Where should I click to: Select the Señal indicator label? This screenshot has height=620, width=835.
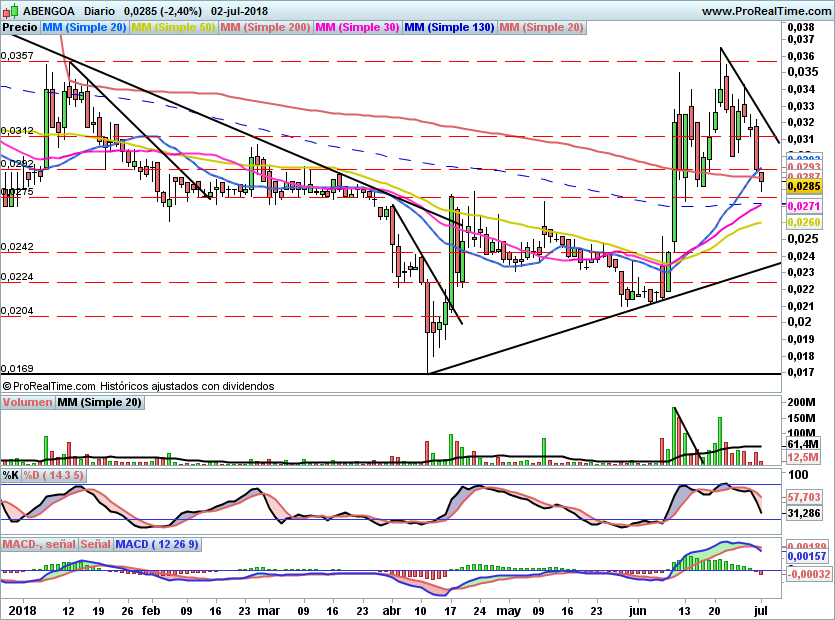click(x=95, y=544)
